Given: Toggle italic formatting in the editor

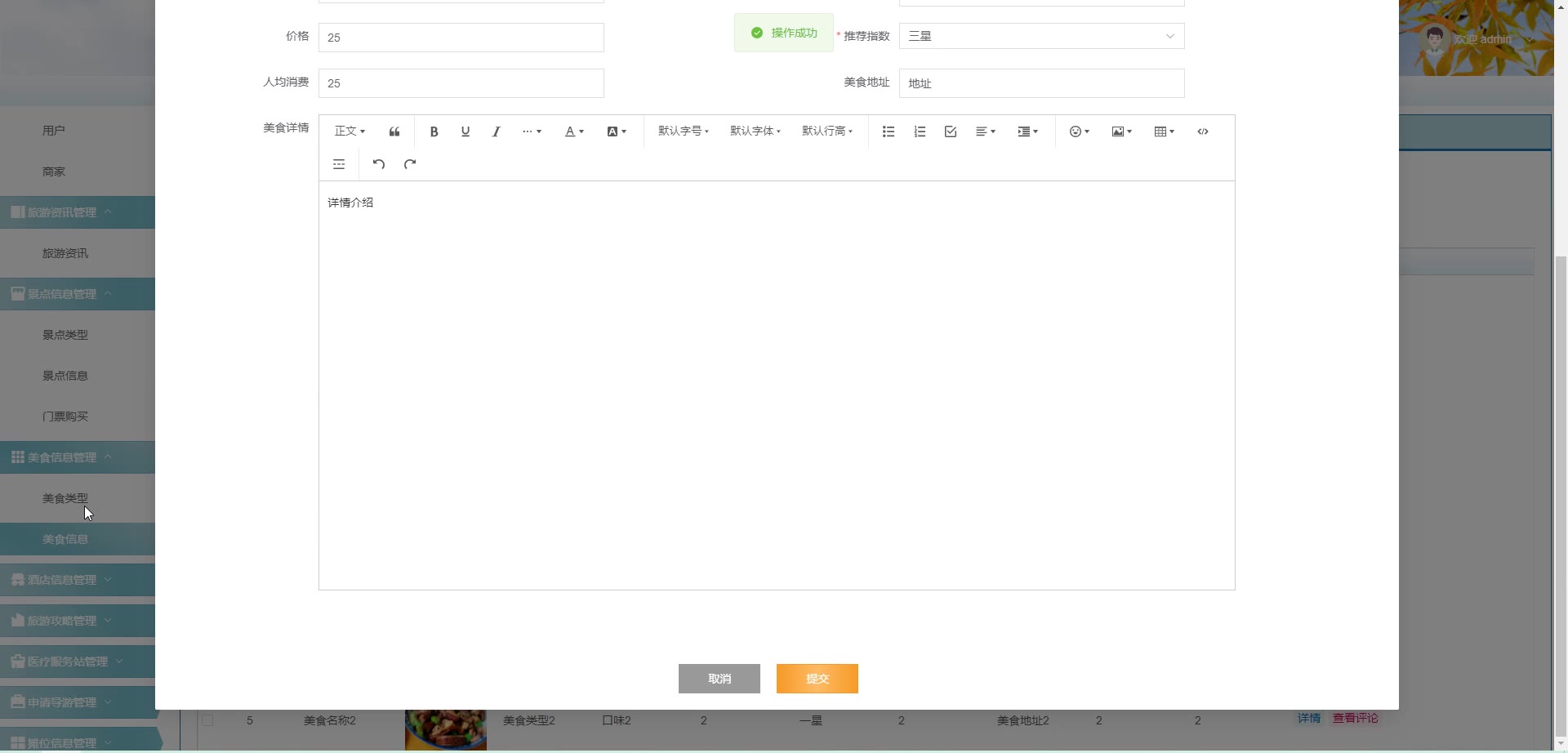Looking at the screenshot, I should (x=496, y=131).
